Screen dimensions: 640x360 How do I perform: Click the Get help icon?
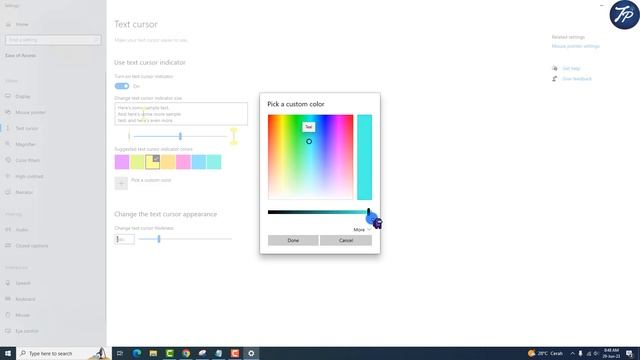pos(555,68)
